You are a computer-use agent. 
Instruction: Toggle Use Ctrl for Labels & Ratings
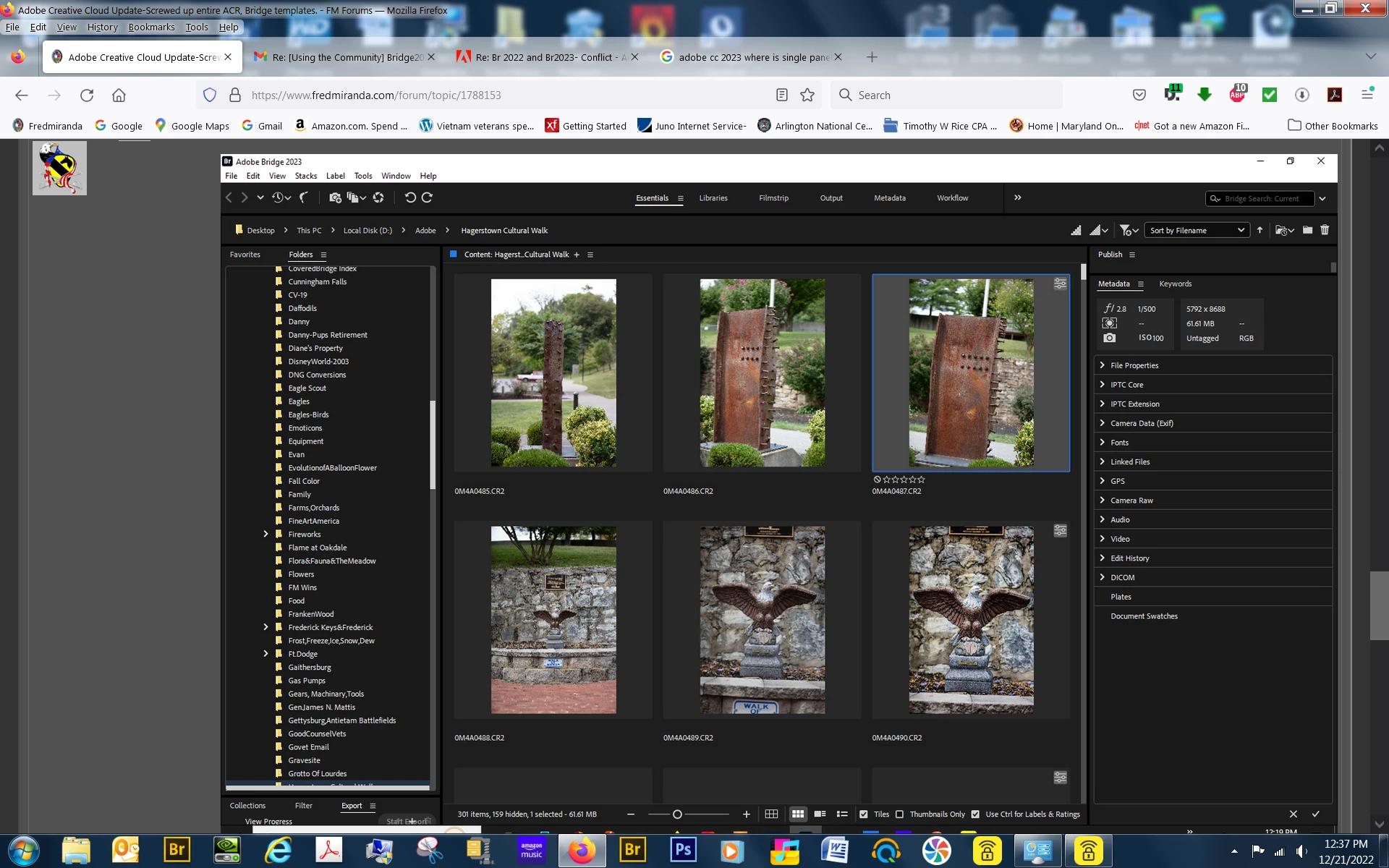975,814
